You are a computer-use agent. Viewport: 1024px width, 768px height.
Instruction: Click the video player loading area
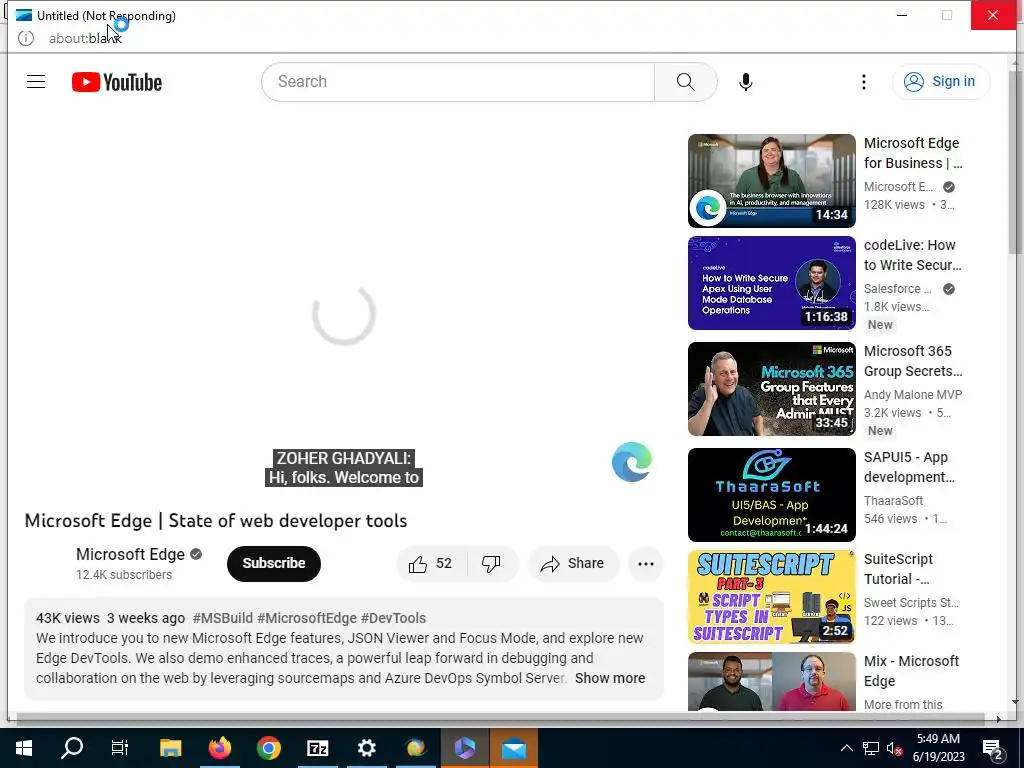point(344,313)
